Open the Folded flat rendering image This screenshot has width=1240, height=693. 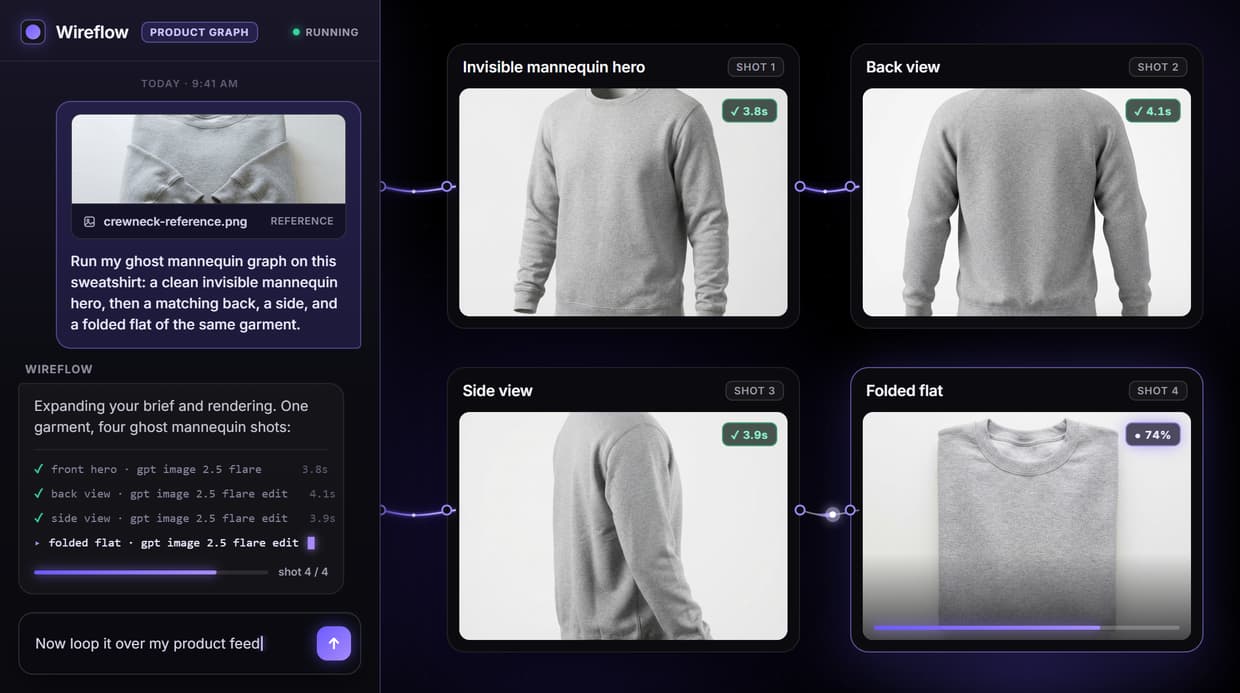tap(1026, 526)
